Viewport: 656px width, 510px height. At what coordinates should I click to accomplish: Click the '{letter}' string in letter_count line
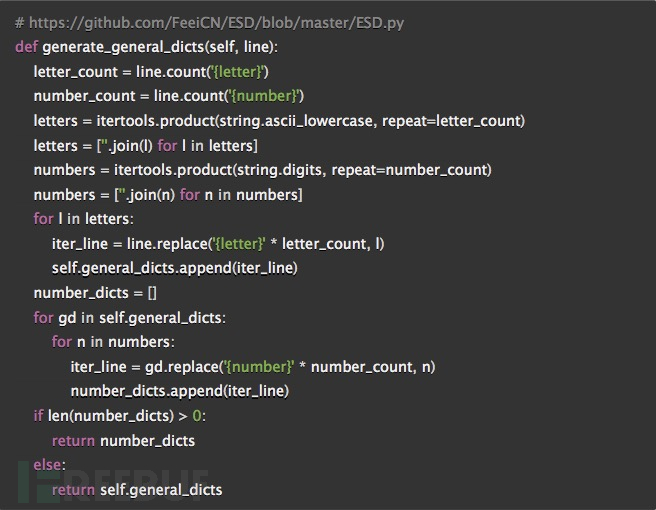click(237, 72)
